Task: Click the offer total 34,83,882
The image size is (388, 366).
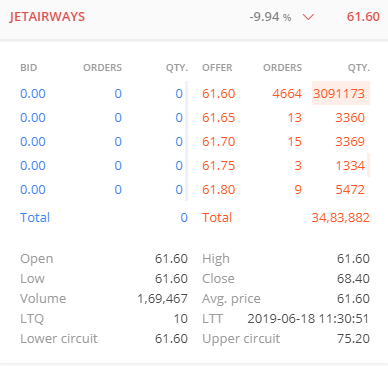Action: [x=341, y=218]
